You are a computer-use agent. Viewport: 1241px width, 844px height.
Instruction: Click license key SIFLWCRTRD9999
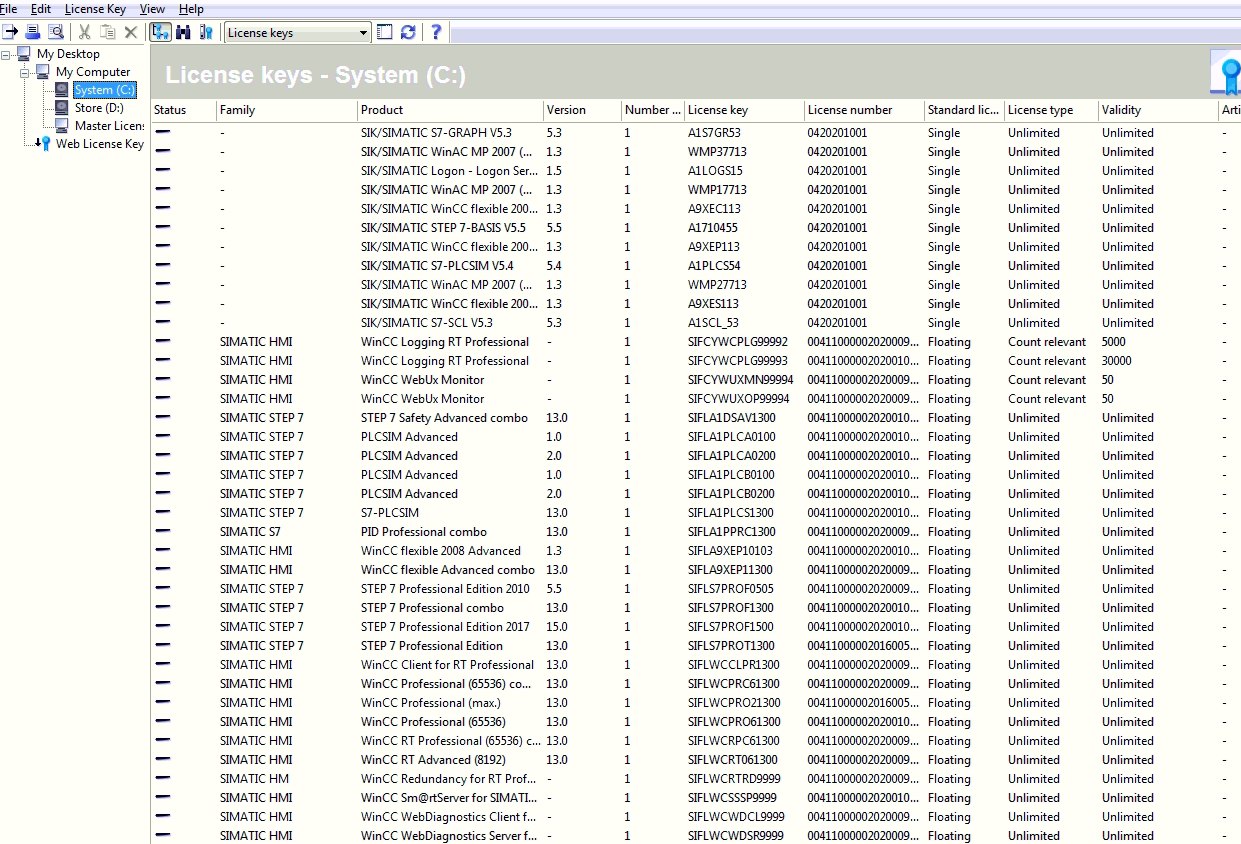pyautogui.click(x=735, y=778)
